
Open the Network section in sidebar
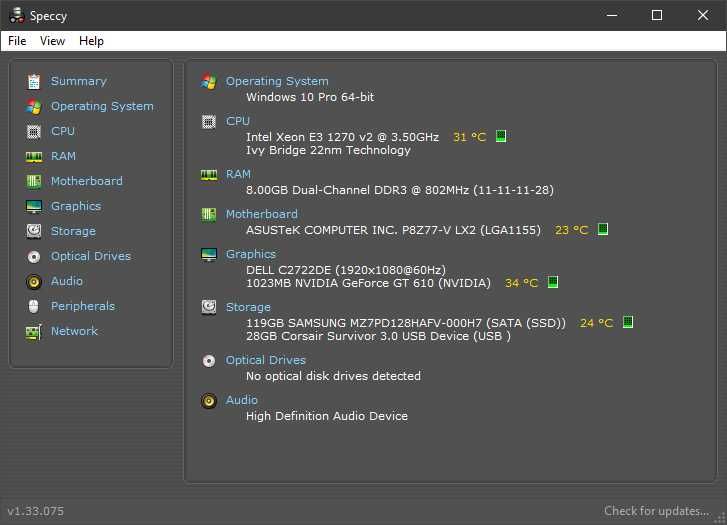click(x=75, y=332)
